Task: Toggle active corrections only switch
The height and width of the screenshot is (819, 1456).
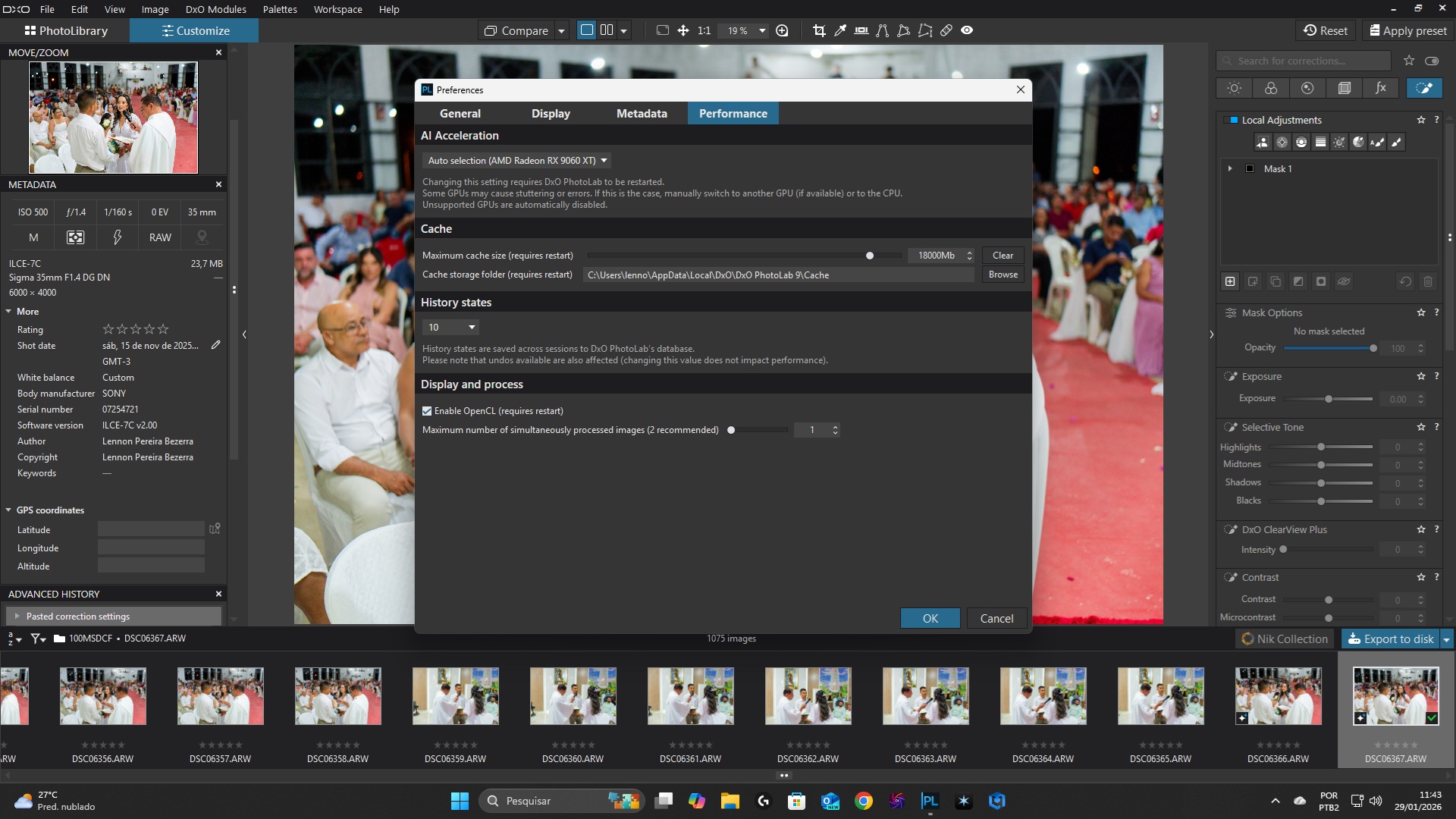Action: coord(1432,61)
